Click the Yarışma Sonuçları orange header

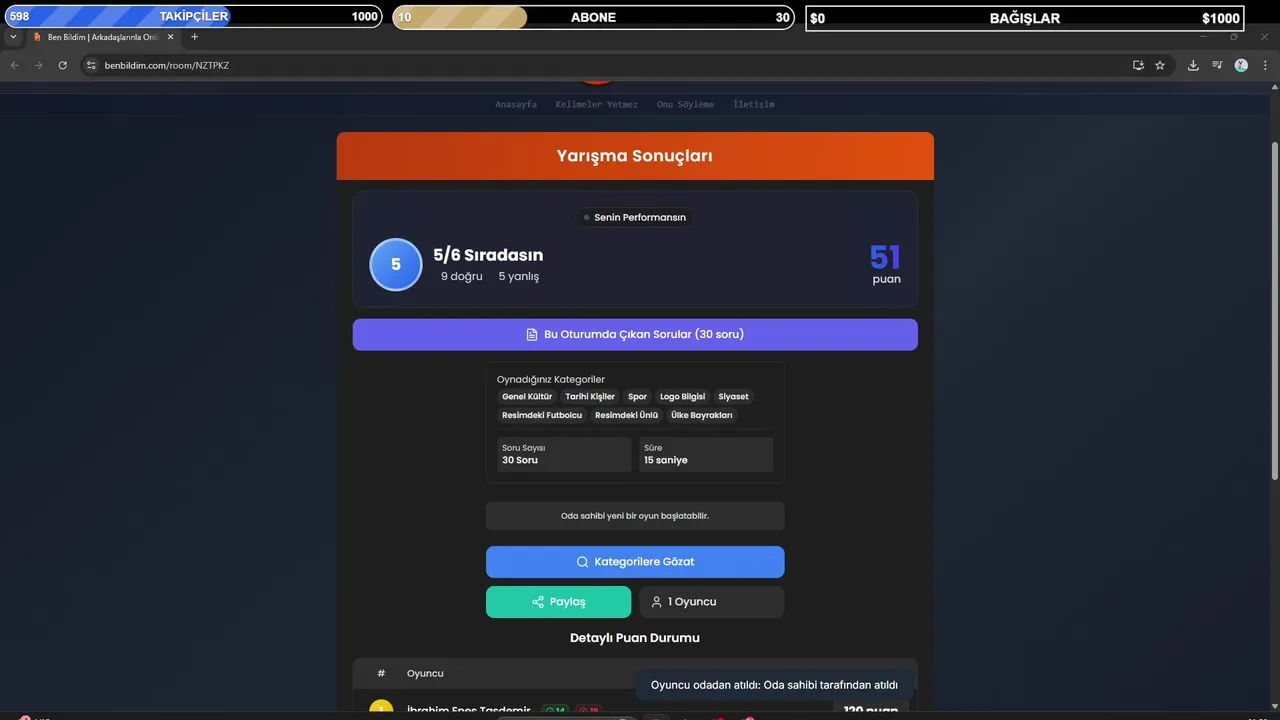pos(635,156)
